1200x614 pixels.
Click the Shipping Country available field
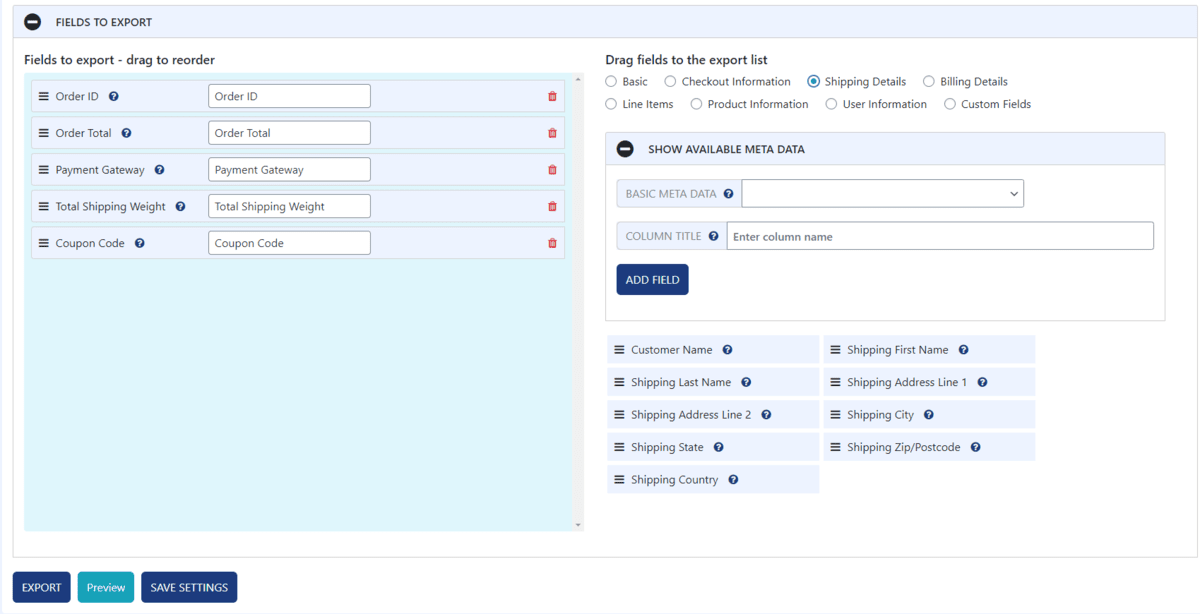tap(713, 479)
